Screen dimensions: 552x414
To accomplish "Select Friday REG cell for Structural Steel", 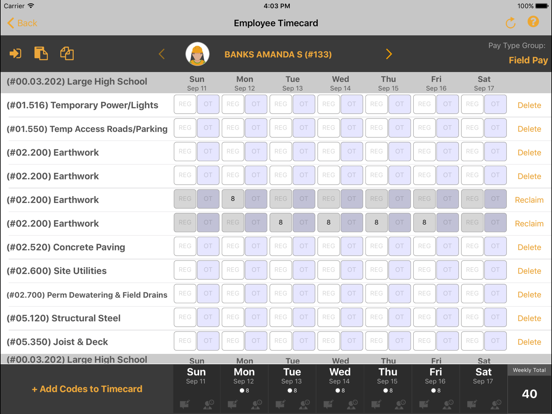I will click(x=424, y=317).
